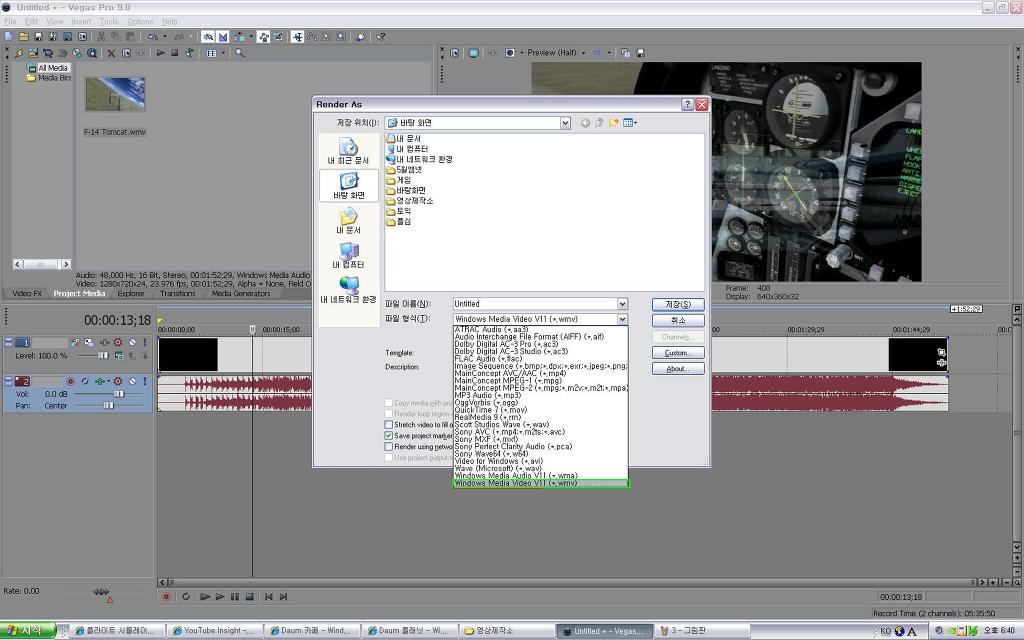Enable Stretch video to fill checkbox
This screenshot has height=640, width=1024.
point(389,425)
